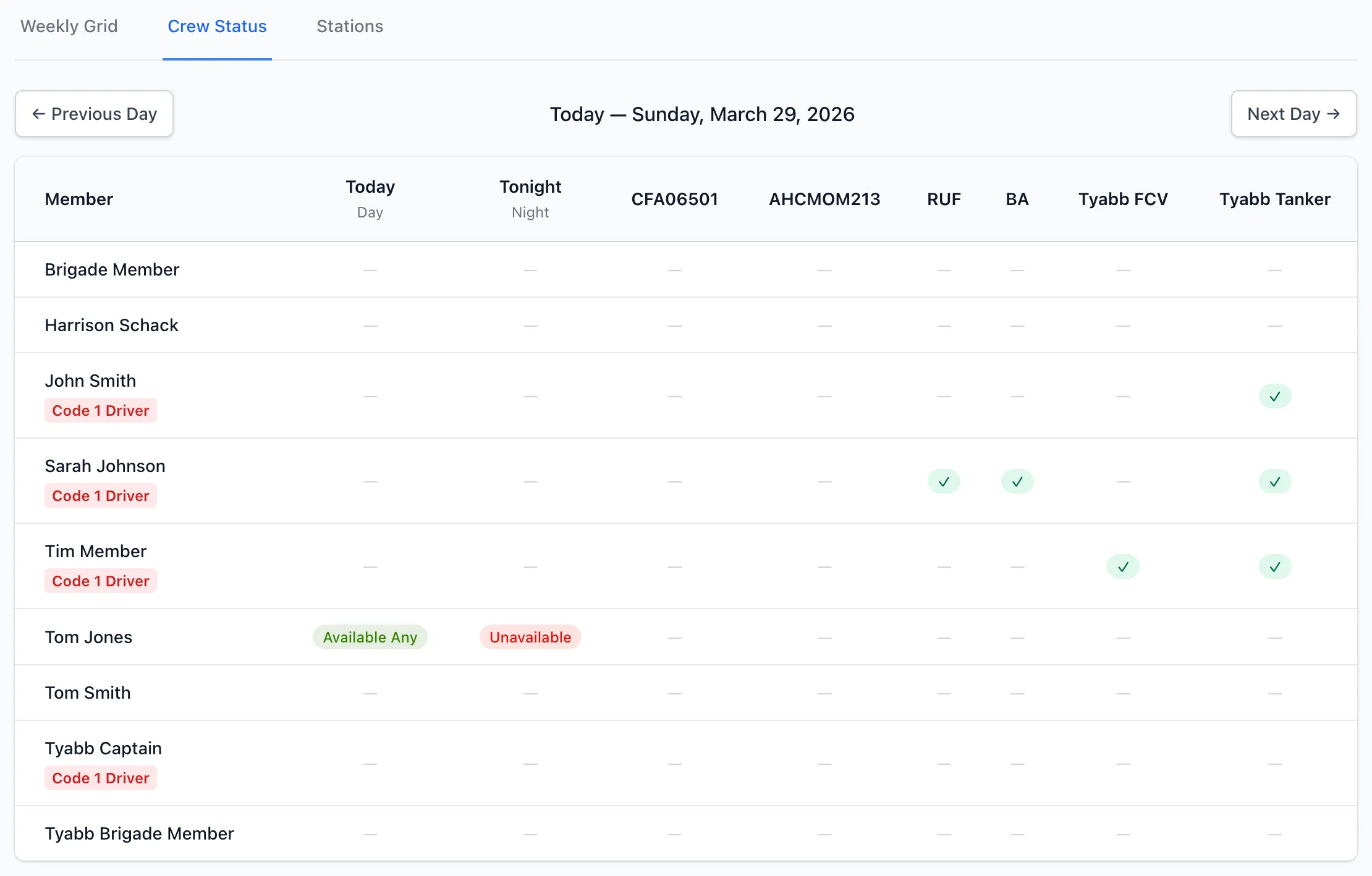Click Tim Member's Tyabb Tanker checkmark
1372x876 pixels.
point(1274,566)
